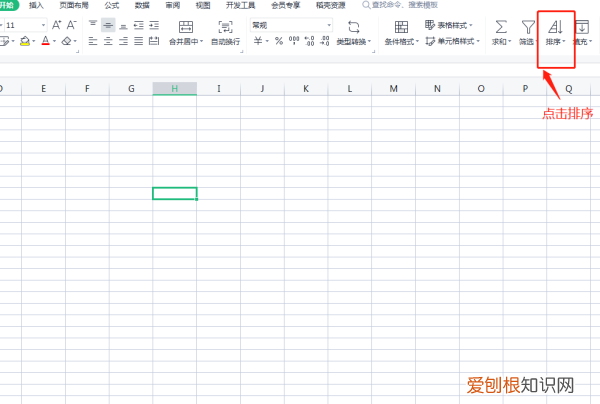Viewport: 600px width, 404px height.
Task: Center text horizontally
Action: click(108, 41)
